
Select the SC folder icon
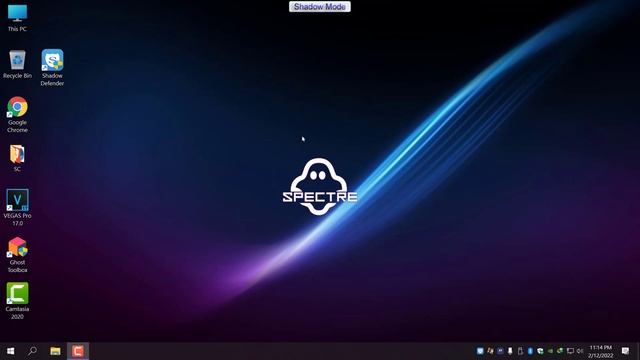pyautogui.click(x=17, y=158)
